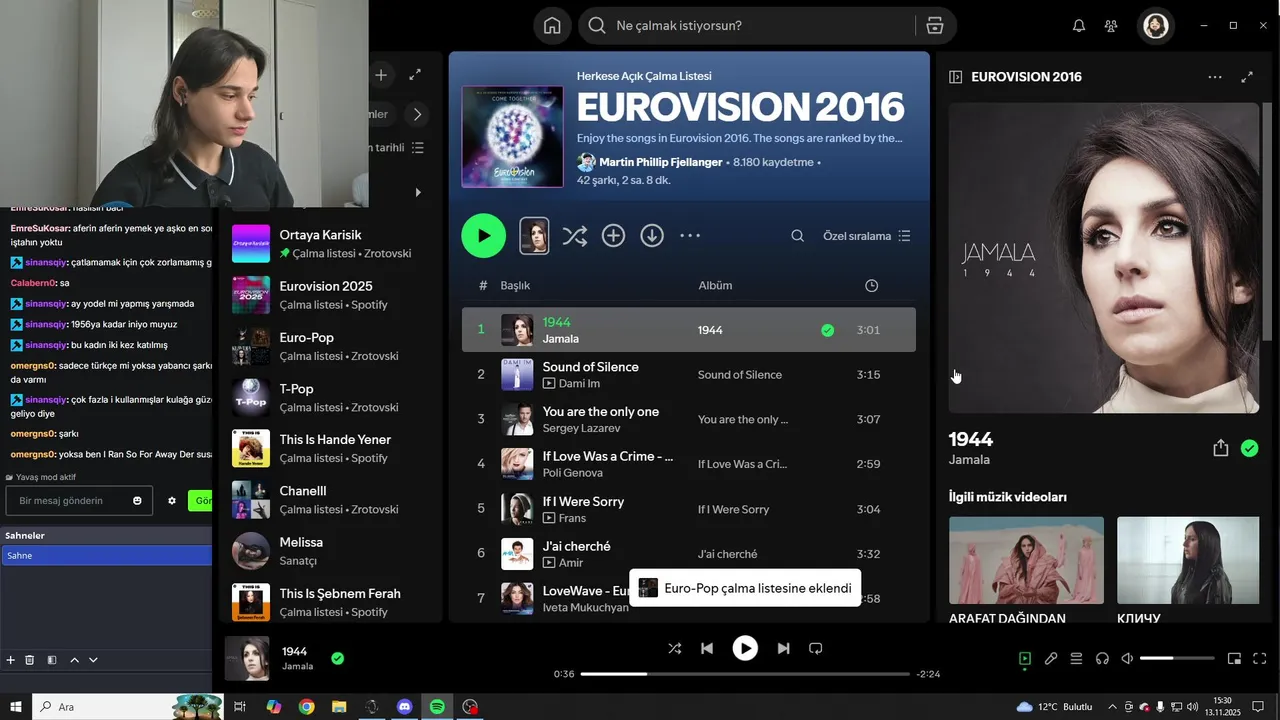Image resolution: width=1280 pixels, height=720 pixels.
Task: Add a new scene in Sahneler panel
Action: pyautogui.click(x=11, y=660)
